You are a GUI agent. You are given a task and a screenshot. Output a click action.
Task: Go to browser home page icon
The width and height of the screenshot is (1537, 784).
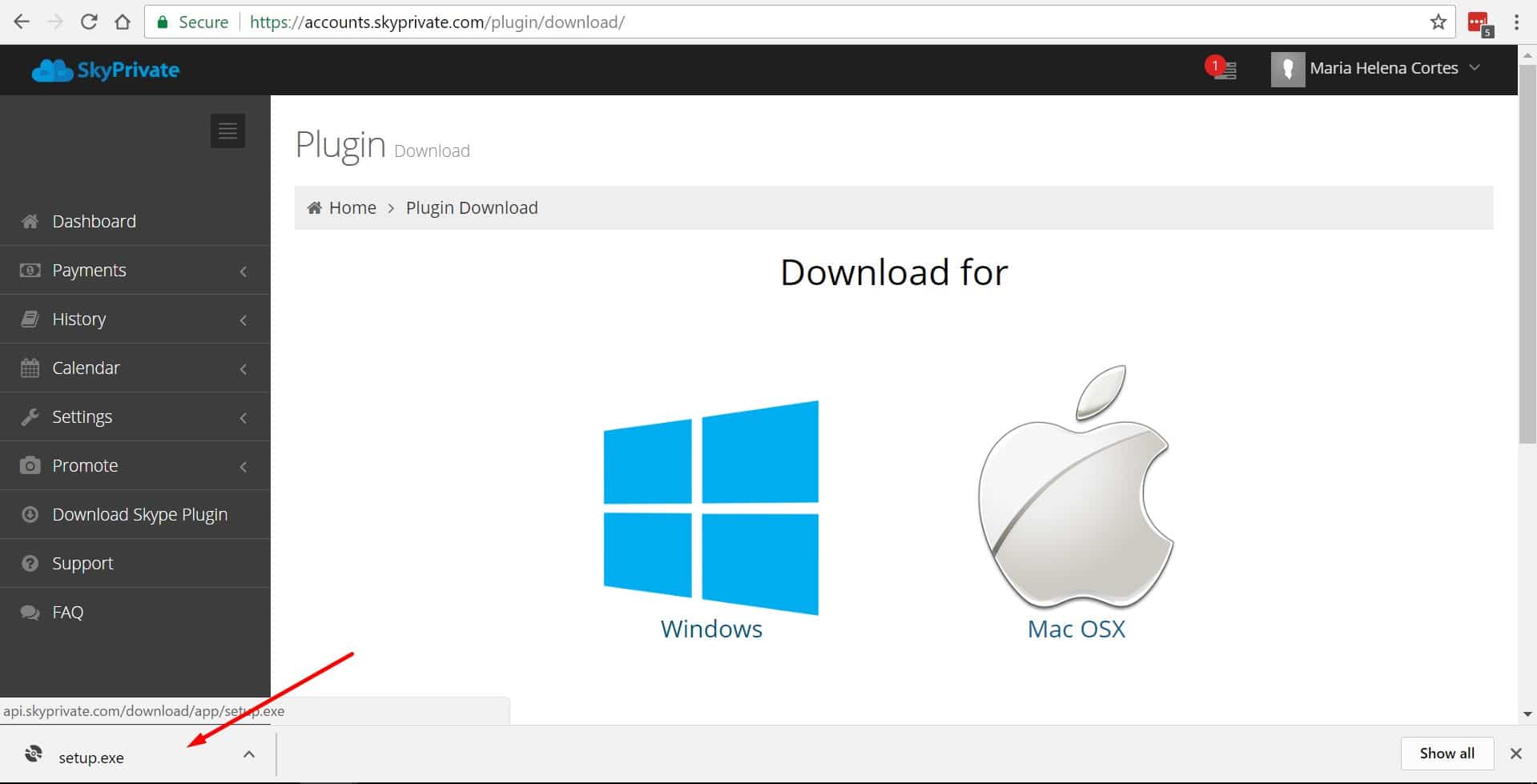click(123, 22)
